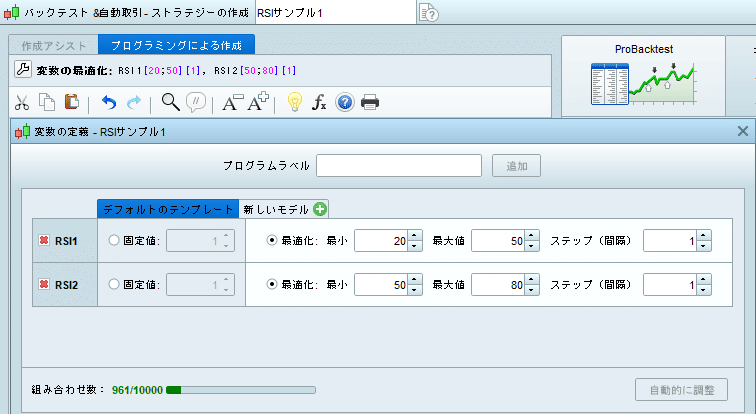
Task: Select デフォルトのテンプレート tab
Action: pos(168,209)
